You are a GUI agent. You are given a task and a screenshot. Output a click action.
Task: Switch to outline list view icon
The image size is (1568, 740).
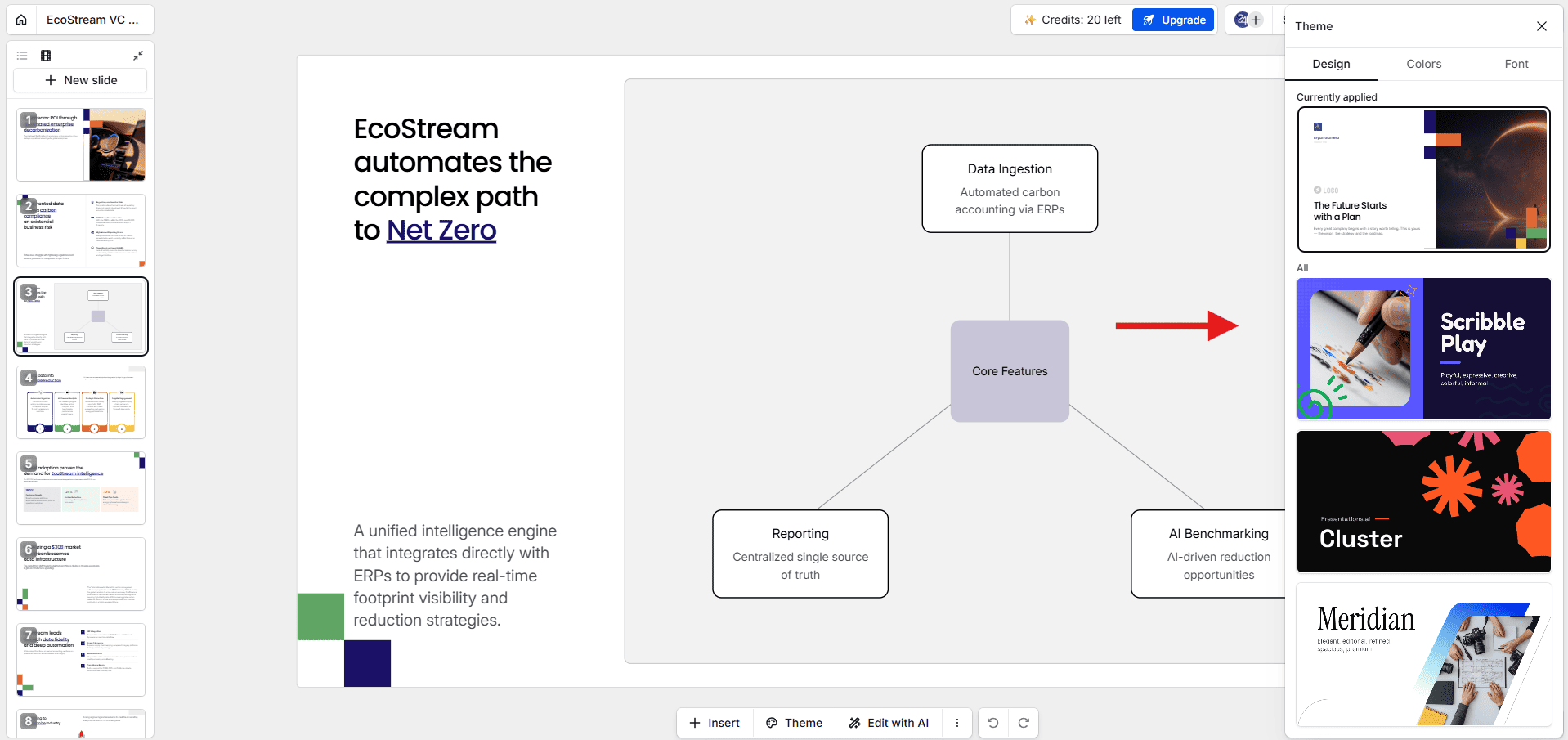22,56
